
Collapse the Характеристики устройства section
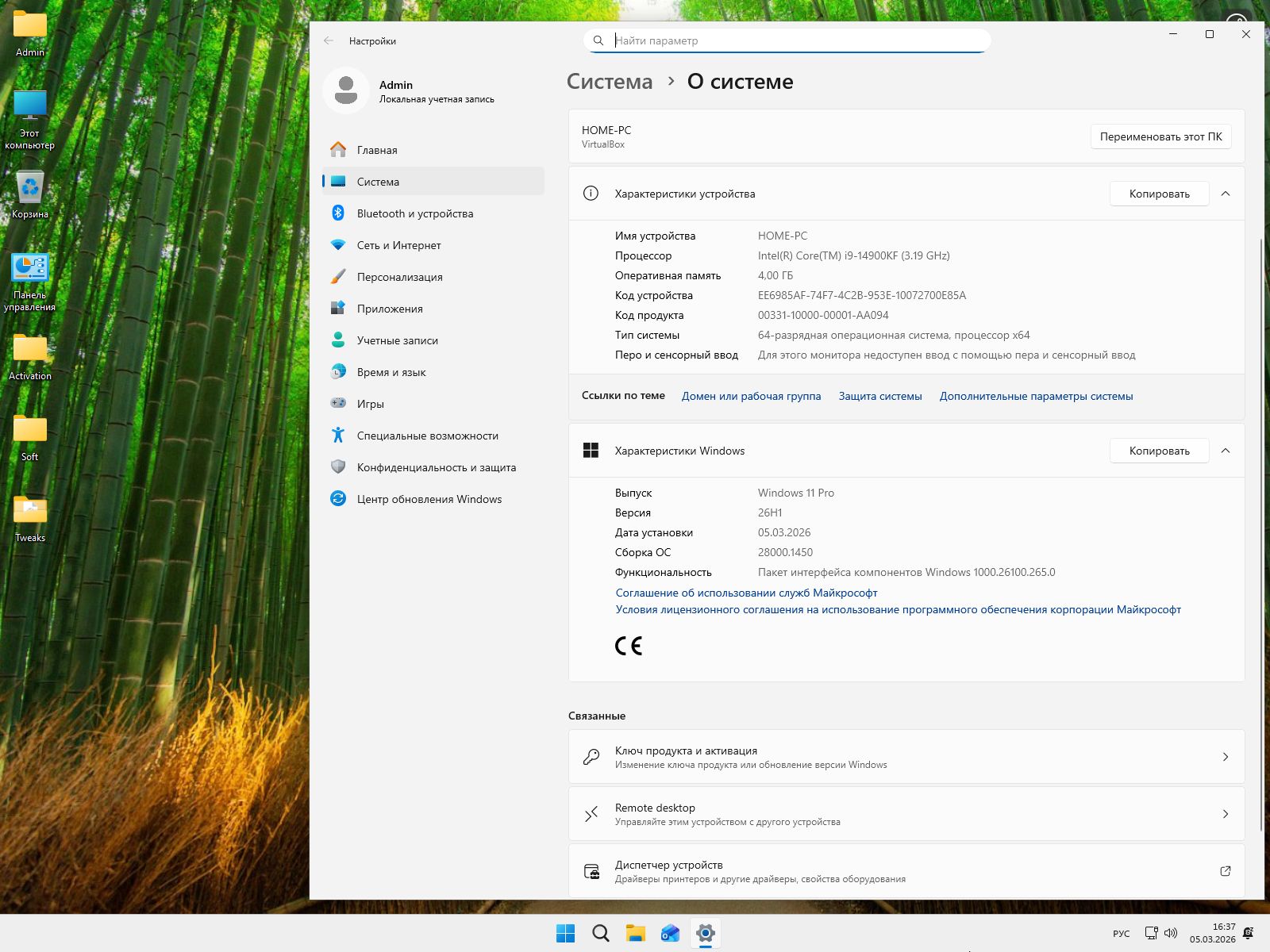point(1226,194)
